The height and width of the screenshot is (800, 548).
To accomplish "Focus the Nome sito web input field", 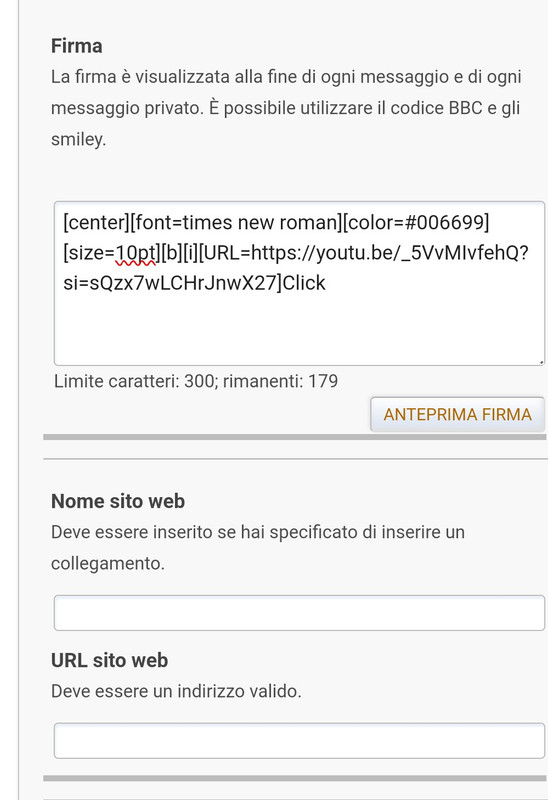I will [x=299, y=612].
